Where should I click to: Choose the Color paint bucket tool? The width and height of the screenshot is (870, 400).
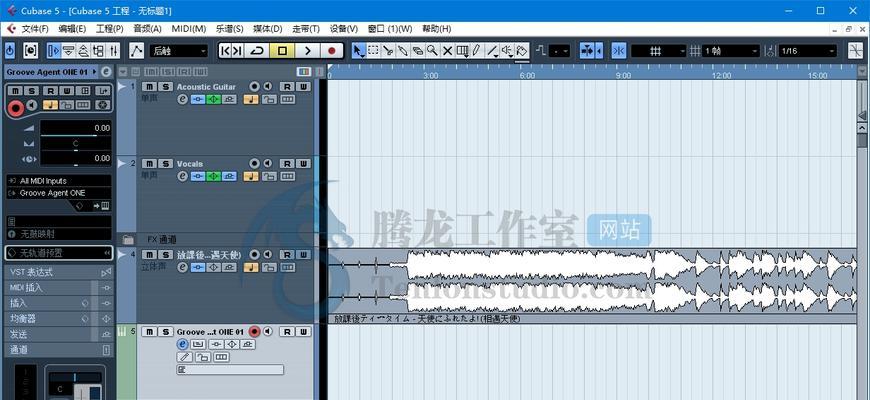pos(522,51)
